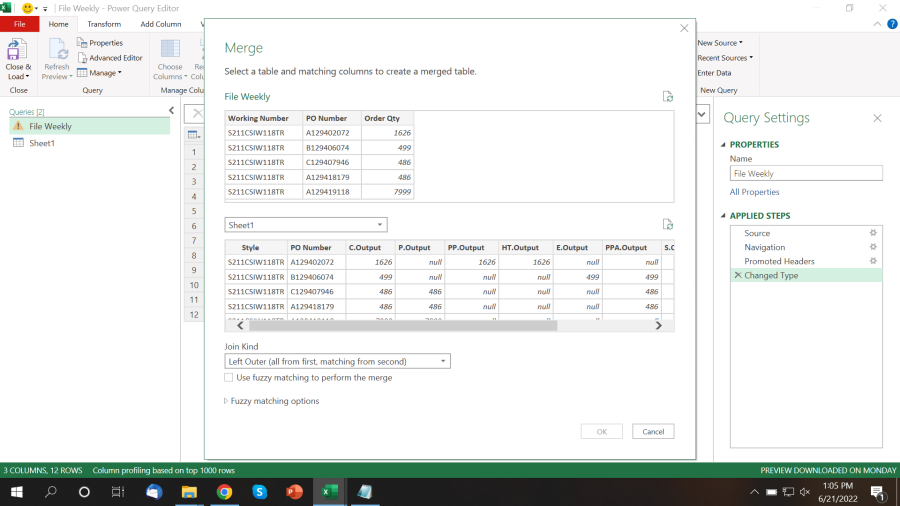Enable fuzzy matching checkbox
The image size is (900, 506).
[228, 377]
